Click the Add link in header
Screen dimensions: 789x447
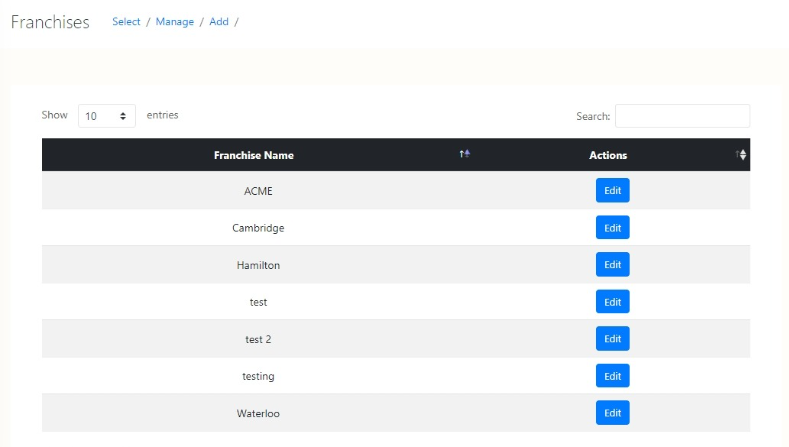coord(219,22)
